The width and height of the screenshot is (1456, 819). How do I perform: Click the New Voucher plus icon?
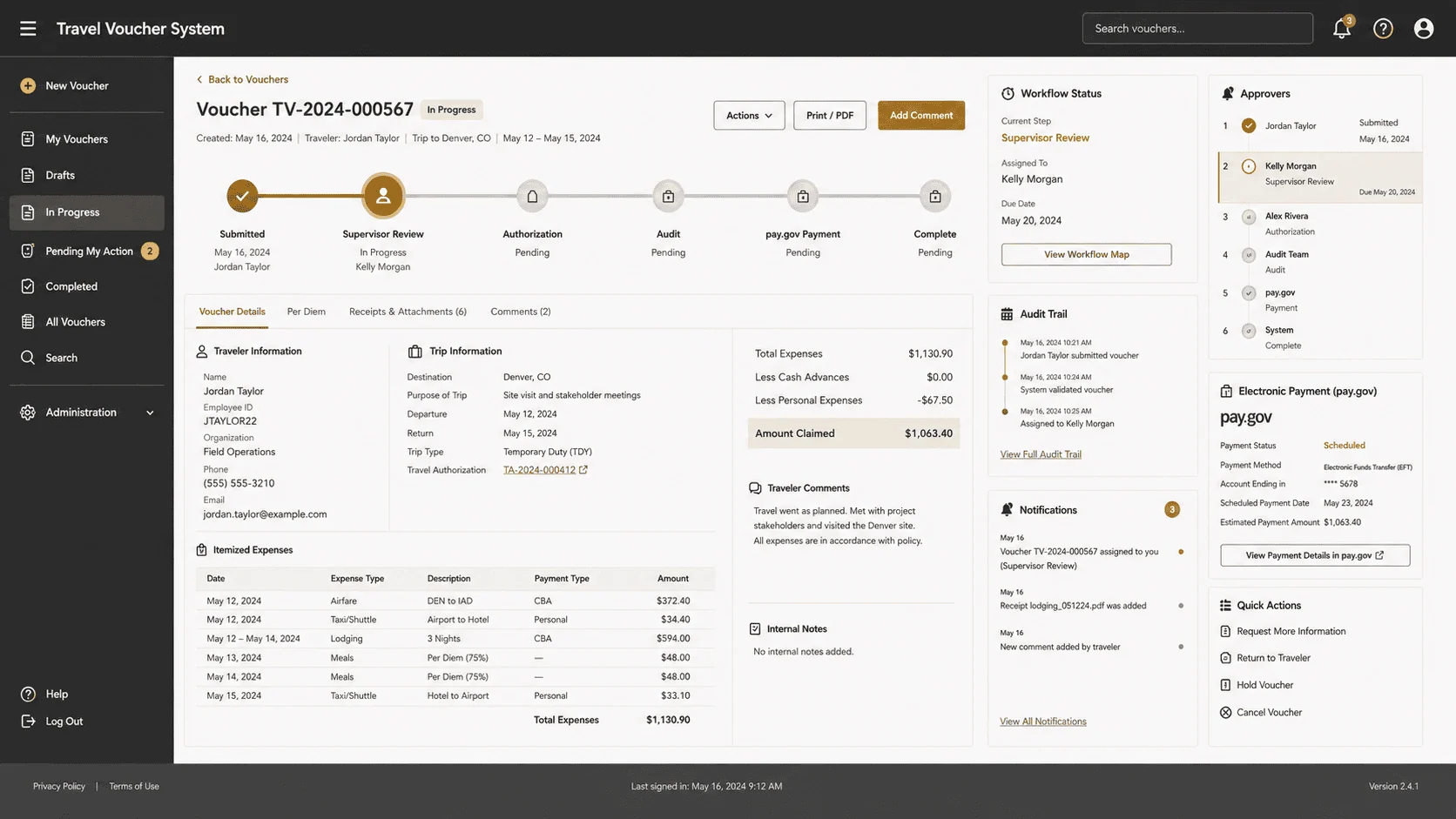point(28,85)
